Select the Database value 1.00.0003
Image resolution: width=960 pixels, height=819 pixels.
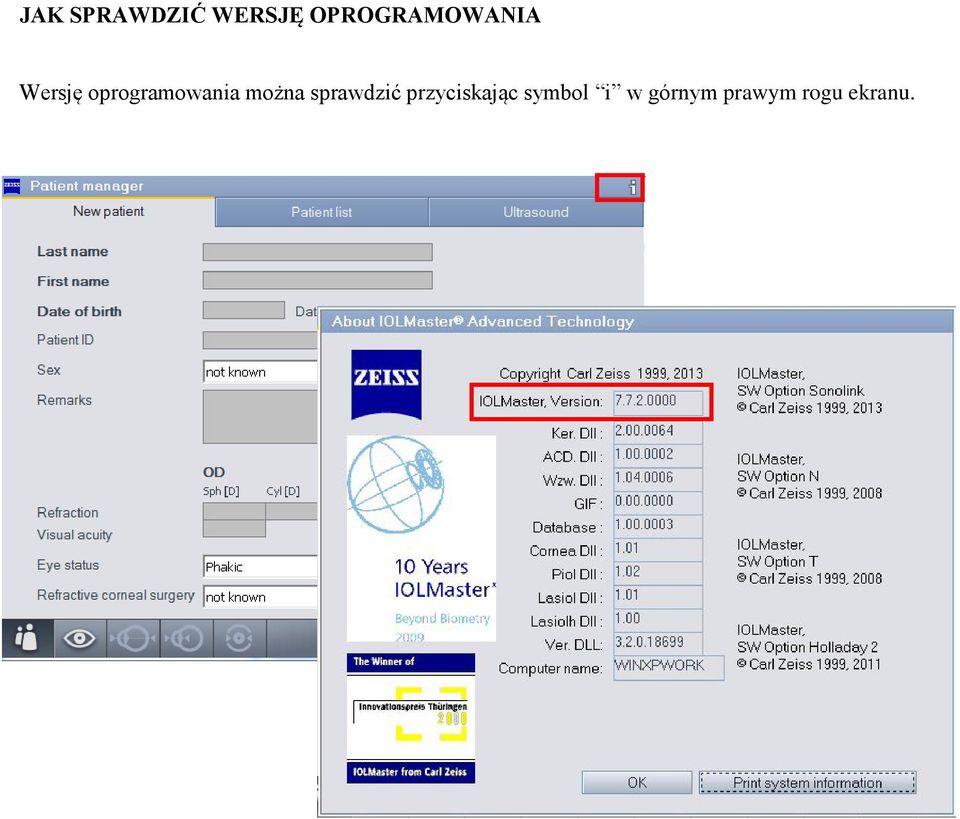[x=658, y=525]
